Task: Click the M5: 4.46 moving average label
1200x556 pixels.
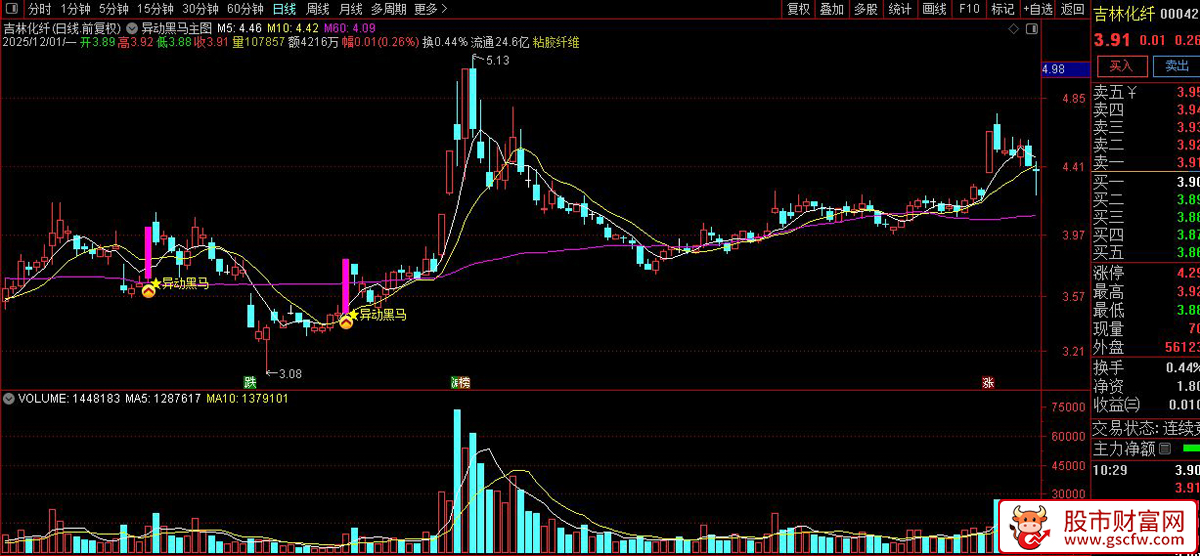Action: [239, 28]
